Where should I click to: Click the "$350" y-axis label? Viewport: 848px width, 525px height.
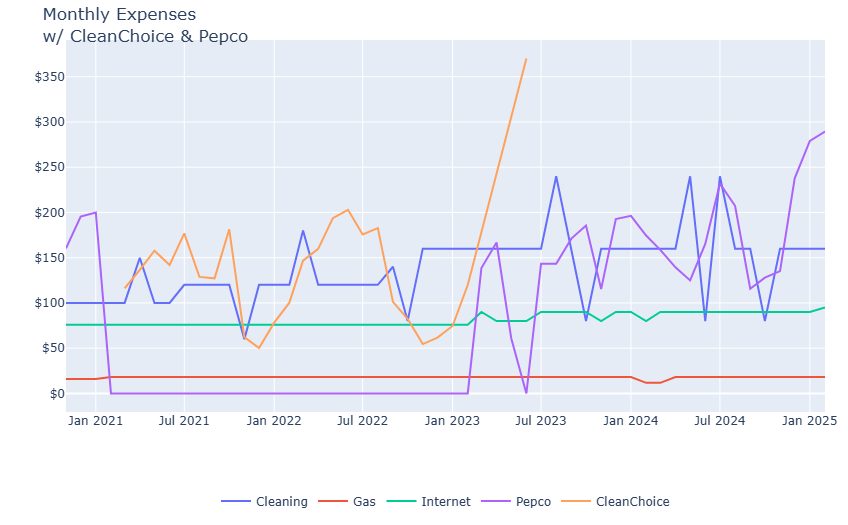tap(48, 77)
